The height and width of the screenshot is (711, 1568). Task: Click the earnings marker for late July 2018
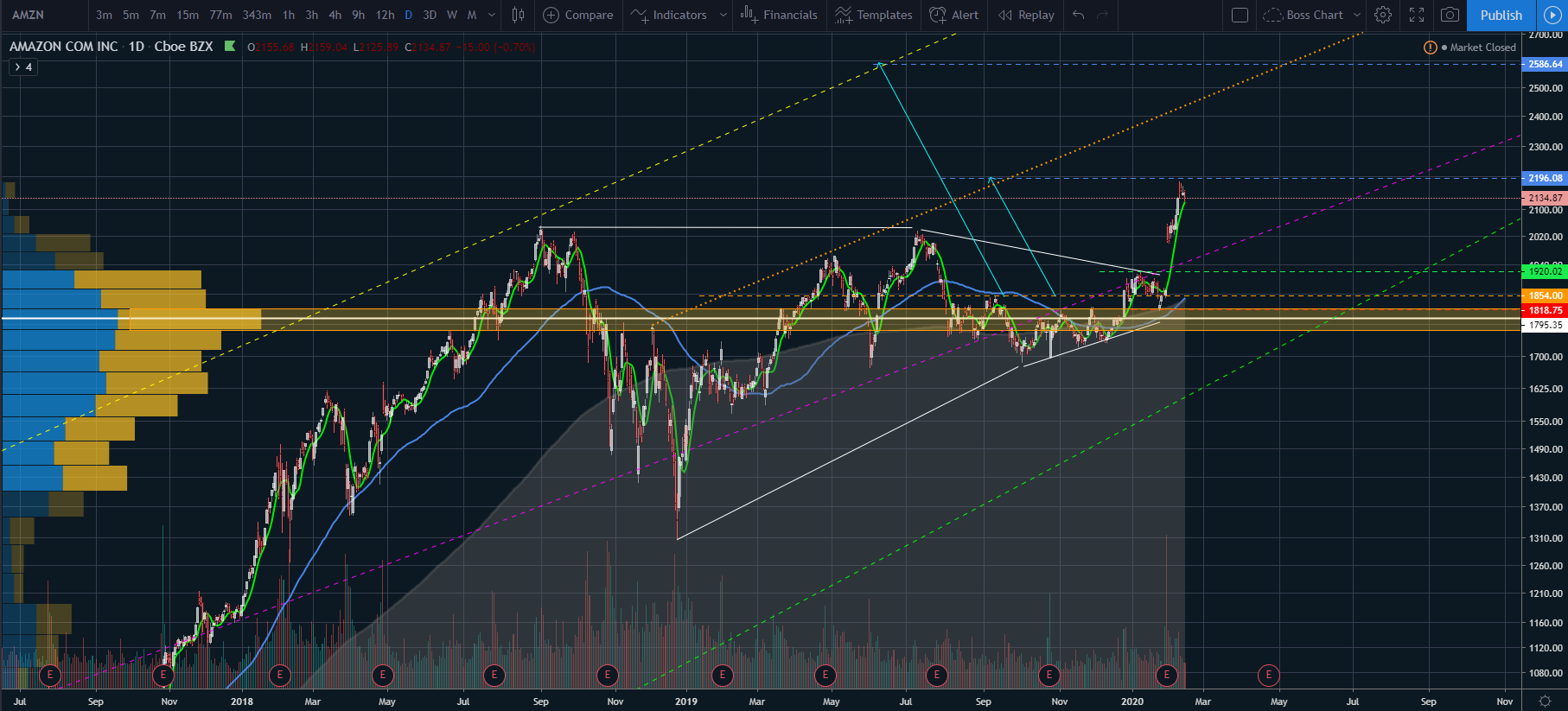(494, 675)
